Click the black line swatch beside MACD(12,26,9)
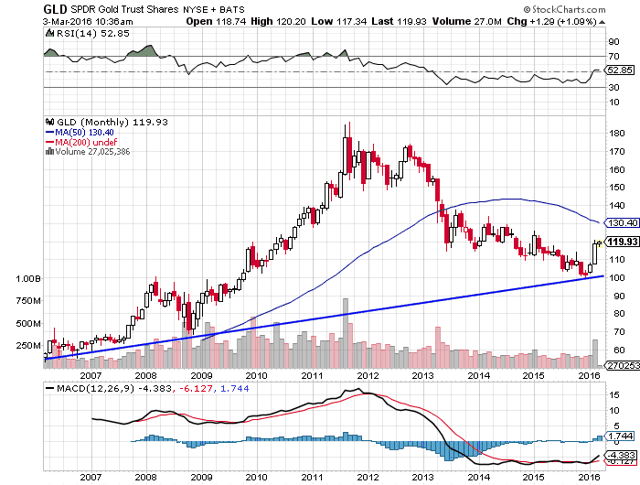This screenshot has width=640, height=485. 50,388
